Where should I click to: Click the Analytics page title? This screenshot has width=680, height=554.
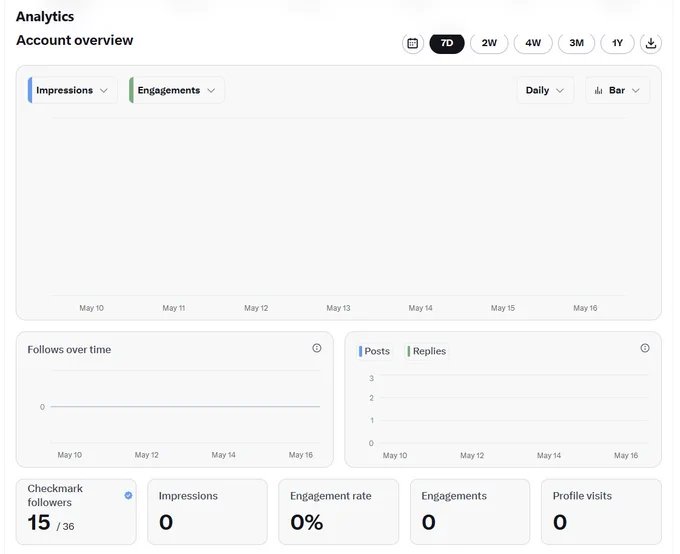pos(45,16)
